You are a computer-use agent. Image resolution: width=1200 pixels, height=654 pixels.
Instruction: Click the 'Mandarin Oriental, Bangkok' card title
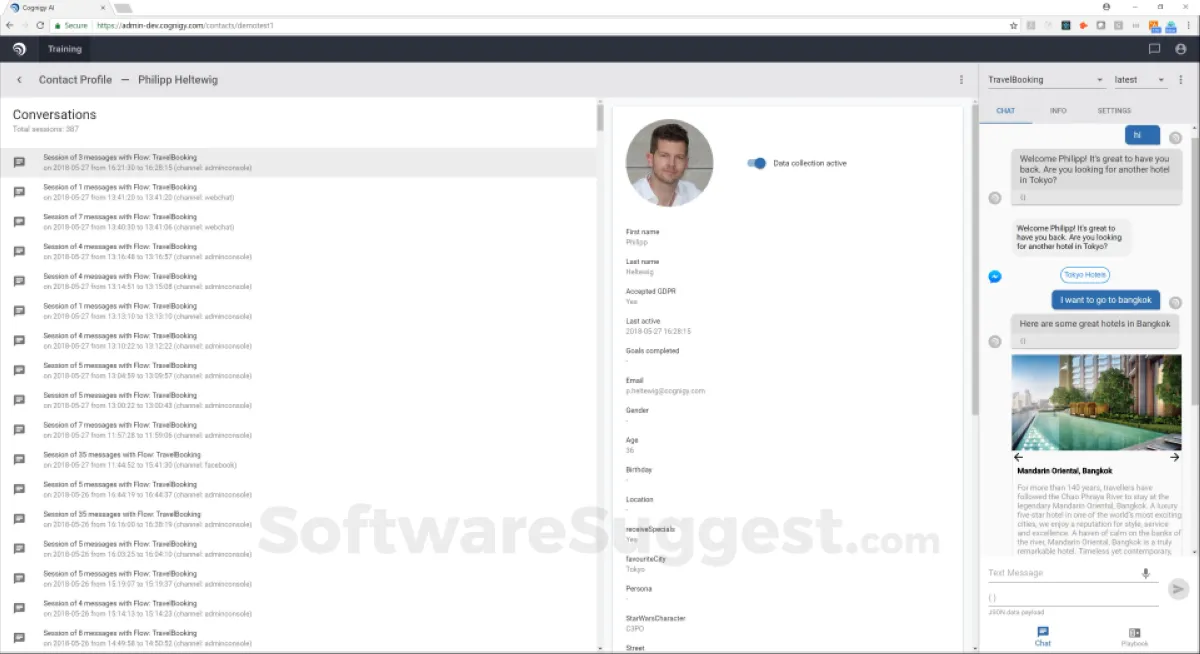tap(1065, 470)
